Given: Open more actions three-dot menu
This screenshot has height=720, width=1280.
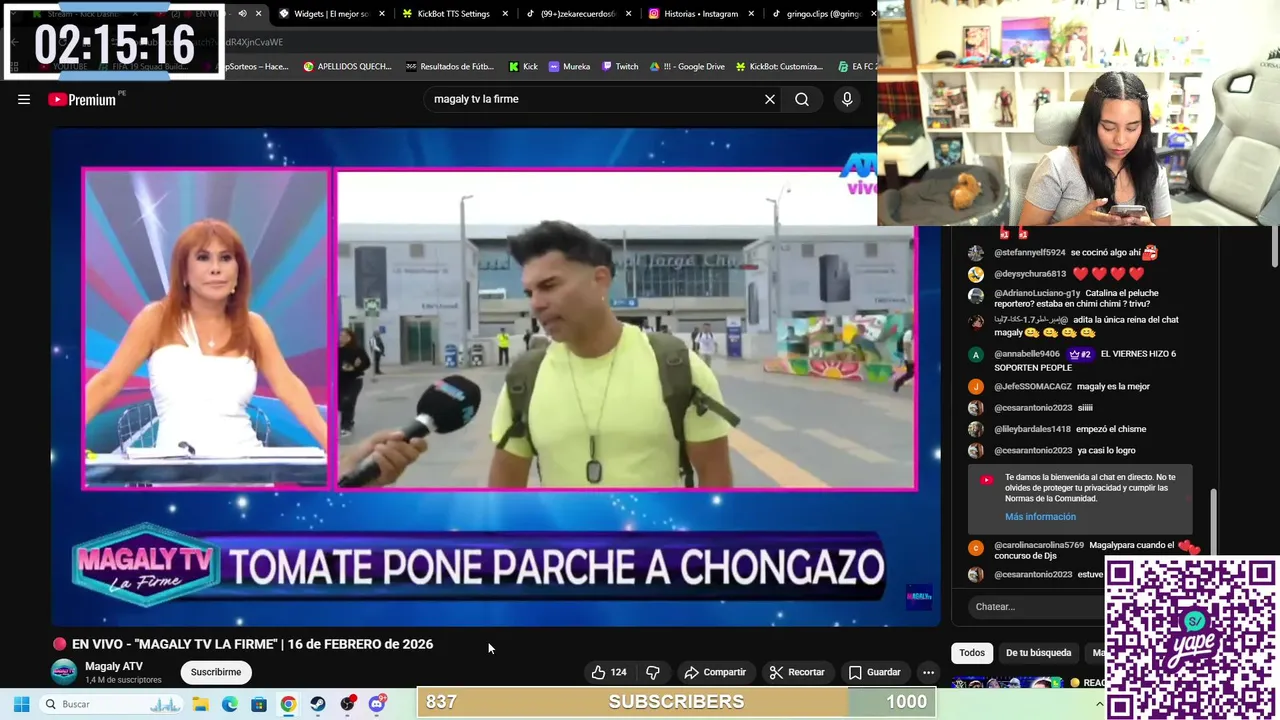Looking at the screenshot, I should (928, 672).
